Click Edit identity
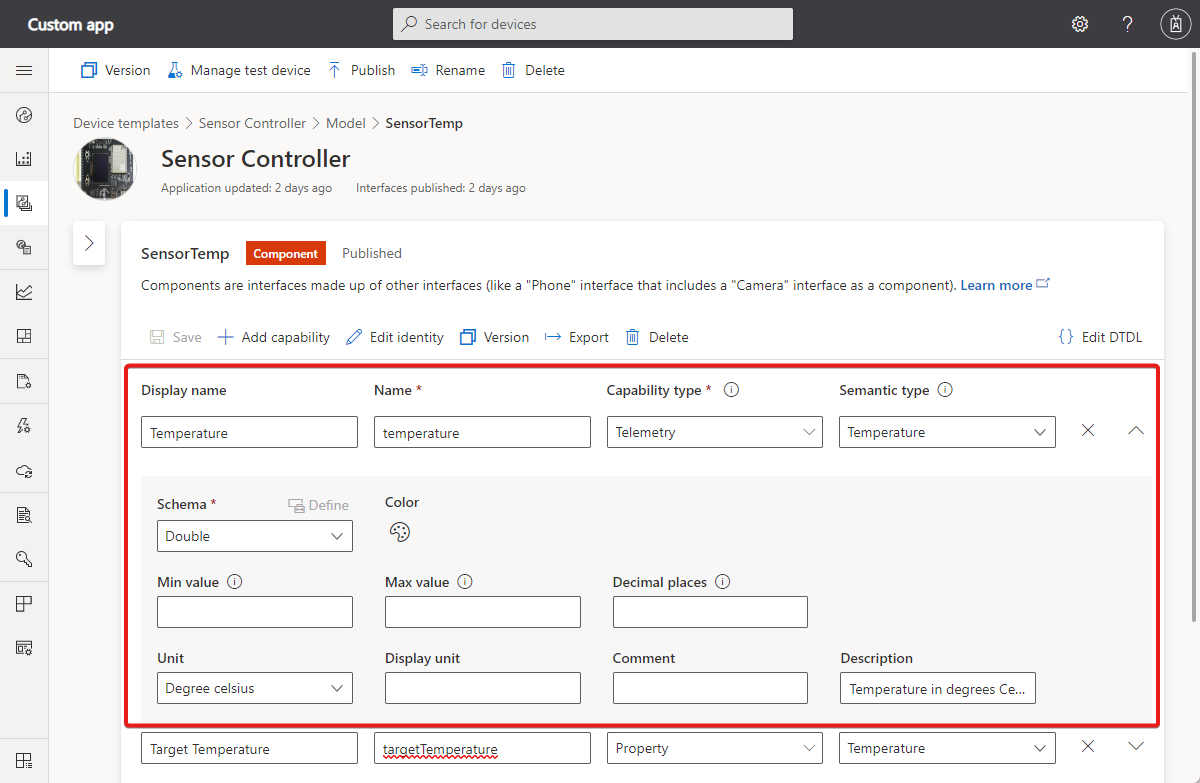 [x=395, y=337]
